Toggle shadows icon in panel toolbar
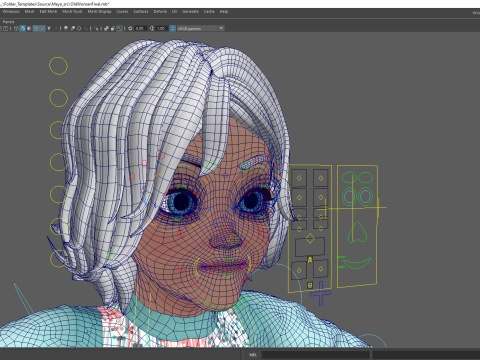Viewport: 480px width, 360px height. (56, 28)
